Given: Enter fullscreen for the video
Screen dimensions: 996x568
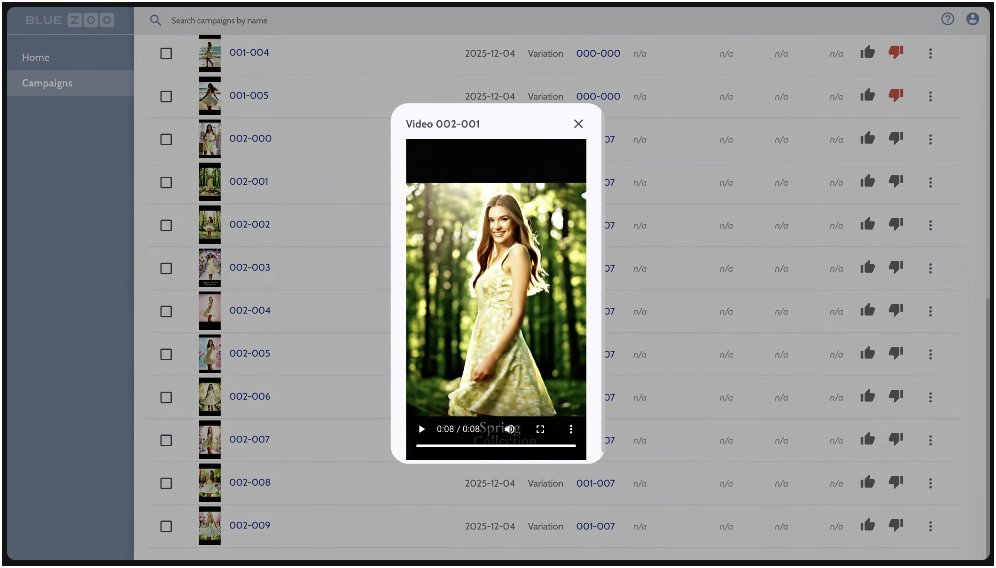Looking at the screenshot, I should tap(541, 429).
